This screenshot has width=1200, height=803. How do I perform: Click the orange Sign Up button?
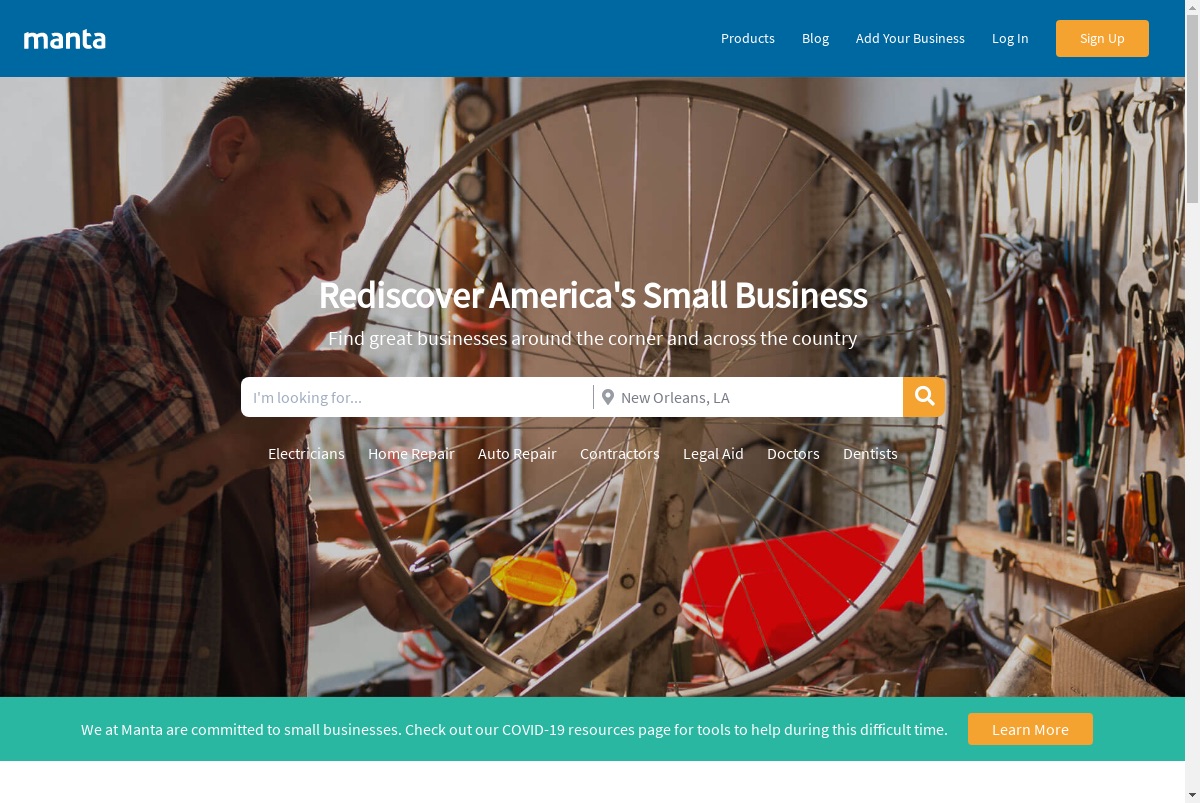1102,38
